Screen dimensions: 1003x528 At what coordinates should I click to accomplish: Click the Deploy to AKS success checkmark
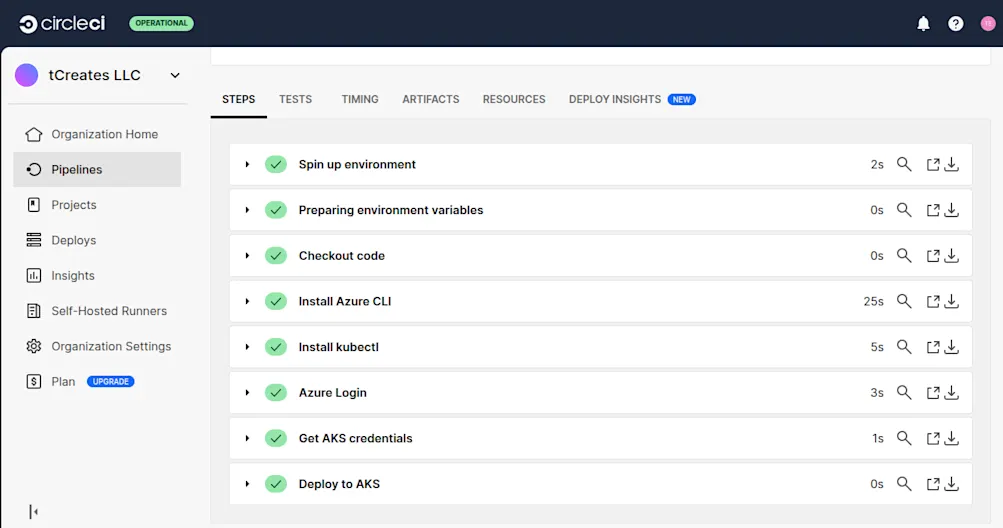point(276,484)
